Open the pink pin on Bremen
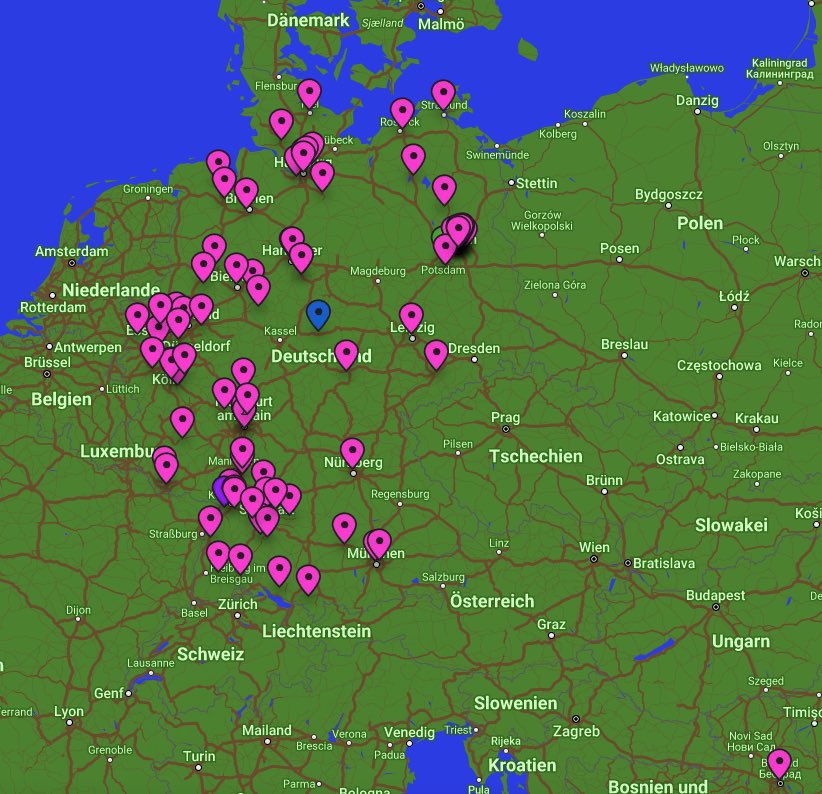Screen dimensions: 822x794 click(x=246, y=192)
